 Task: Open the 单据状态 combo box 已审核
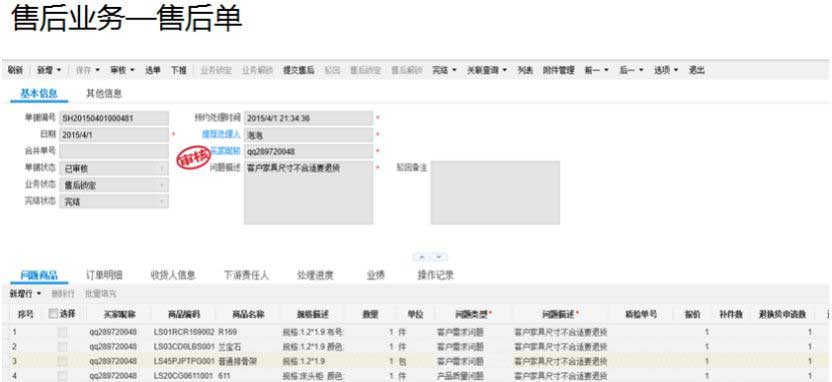pos(114,168)
